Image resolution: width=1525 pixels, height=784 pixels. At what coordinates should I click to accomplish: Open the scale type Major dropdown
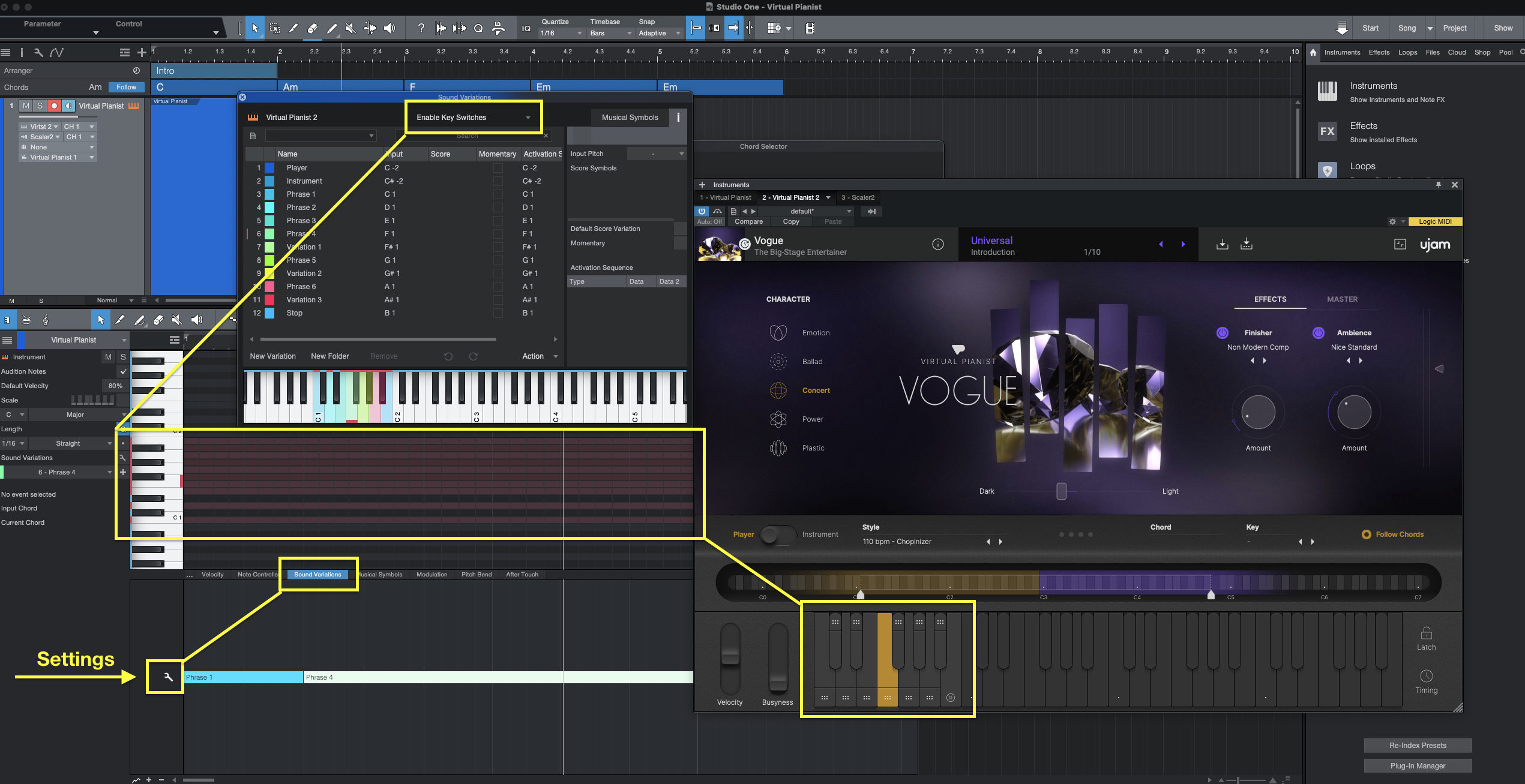point(78,415)
